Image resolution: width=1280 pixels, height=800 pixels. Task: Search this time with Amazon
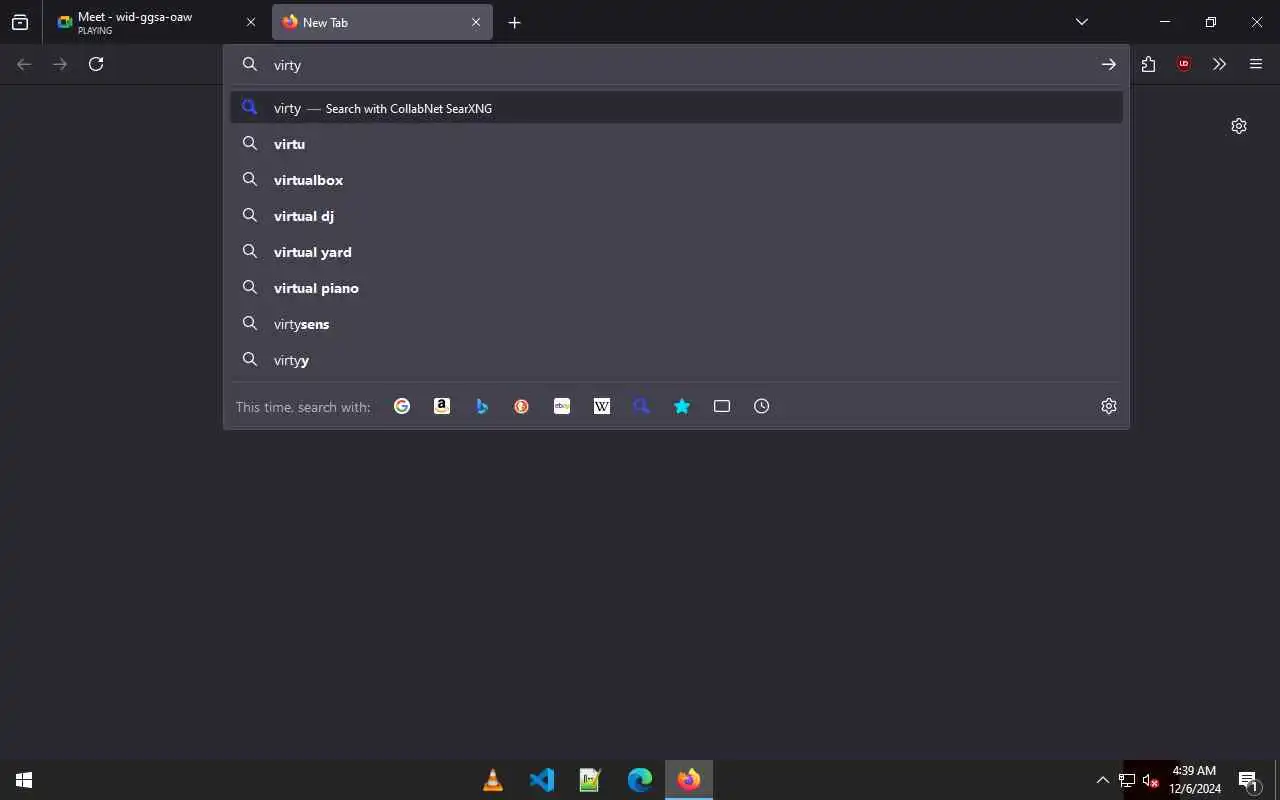[442, 406]
